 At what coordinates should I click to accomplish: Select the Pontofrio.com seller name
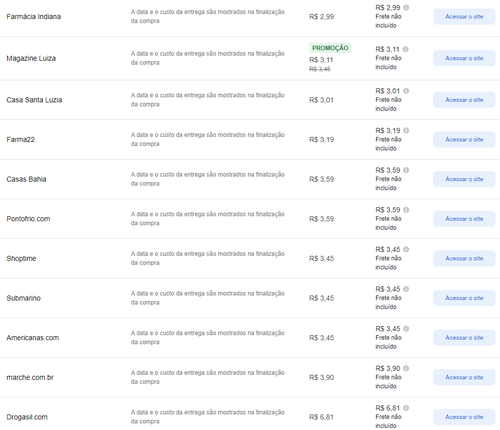(x=28, y=219)
